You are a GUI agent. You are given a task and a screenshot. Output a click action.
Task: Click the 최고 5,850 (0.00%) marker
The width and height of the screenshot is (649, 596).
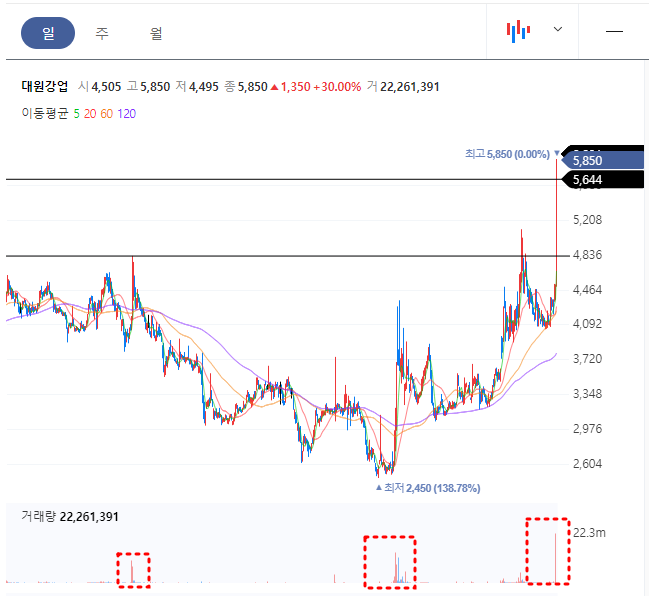512,154
